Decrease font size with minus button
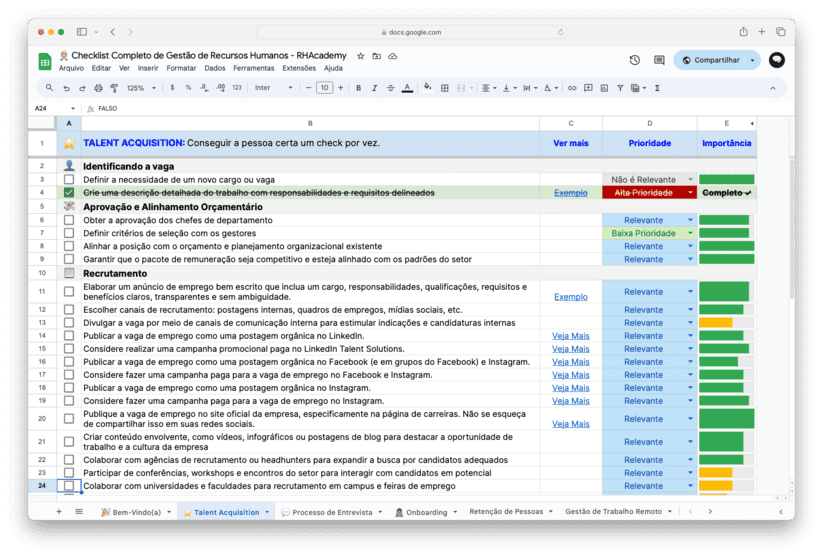 309,88
